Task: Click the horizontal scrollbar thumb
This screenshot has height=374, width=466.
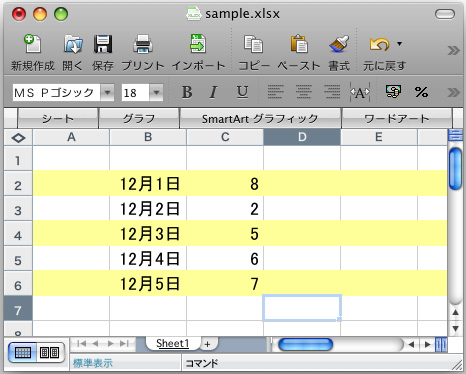Action: coord(305,344)
